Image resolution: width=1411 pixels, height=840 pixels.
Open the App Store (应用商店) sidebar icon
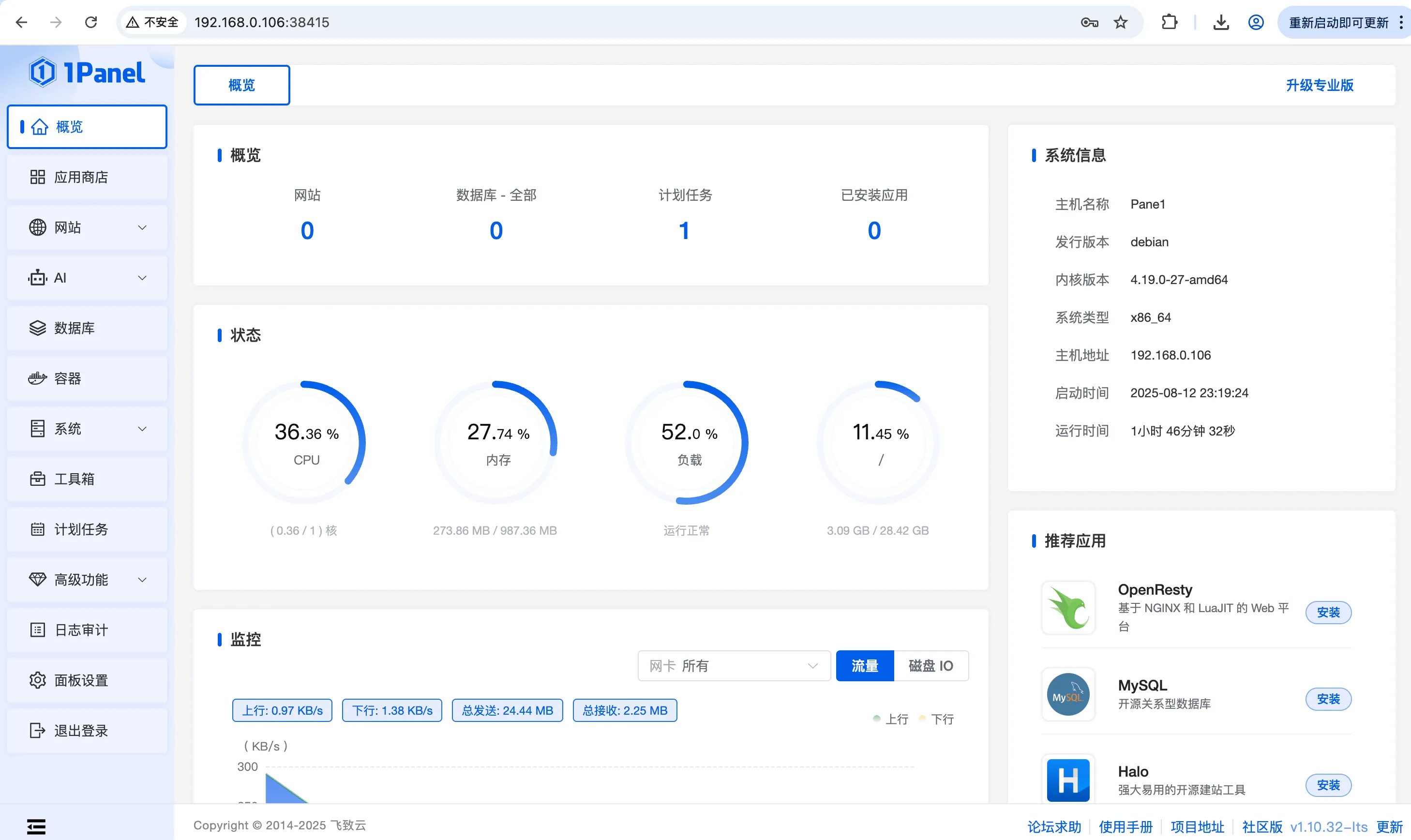tap(37, 177)
